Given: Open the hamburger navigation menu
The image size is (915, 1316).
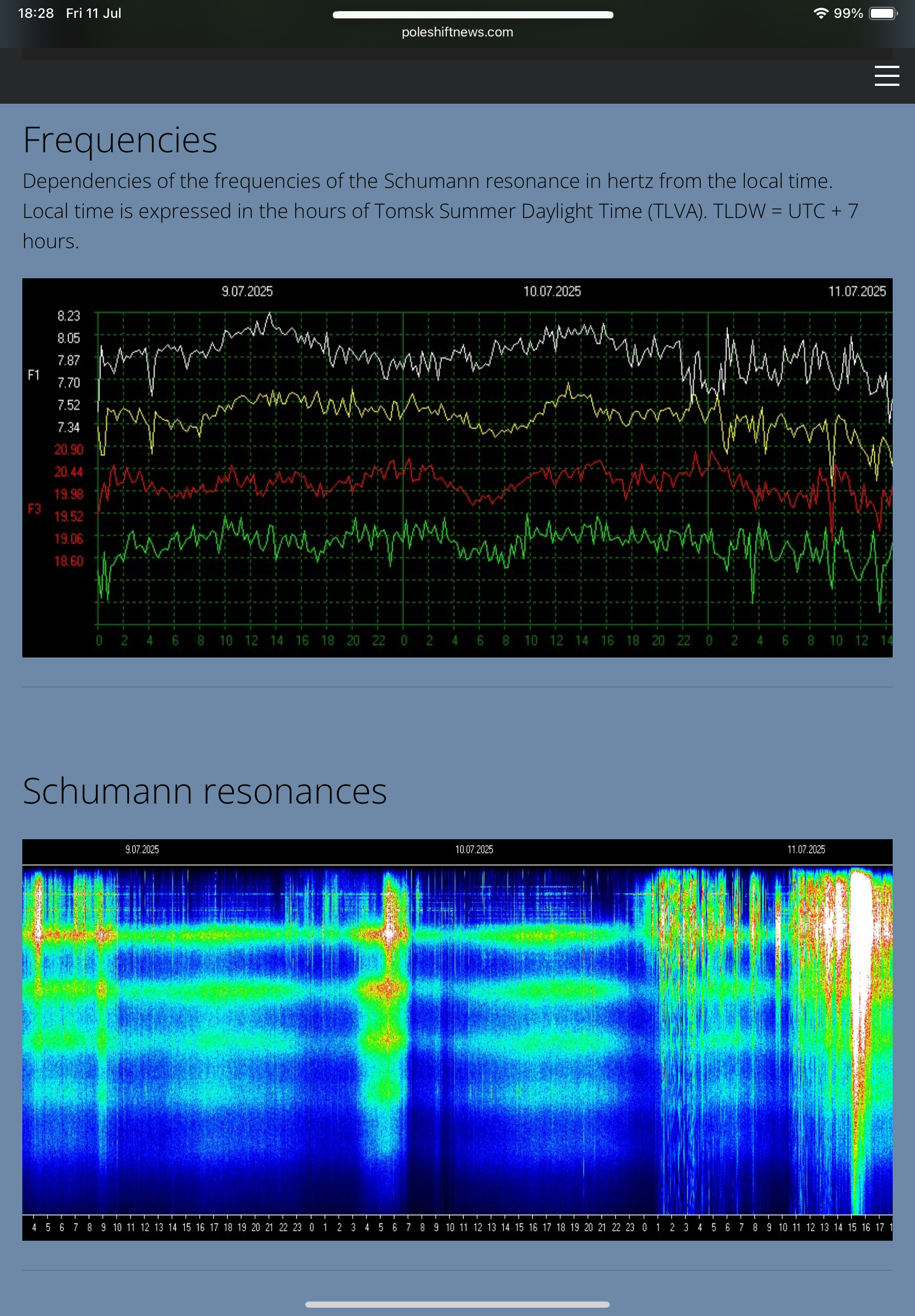Looking at the screenshot, I should [x=887, y=76].
